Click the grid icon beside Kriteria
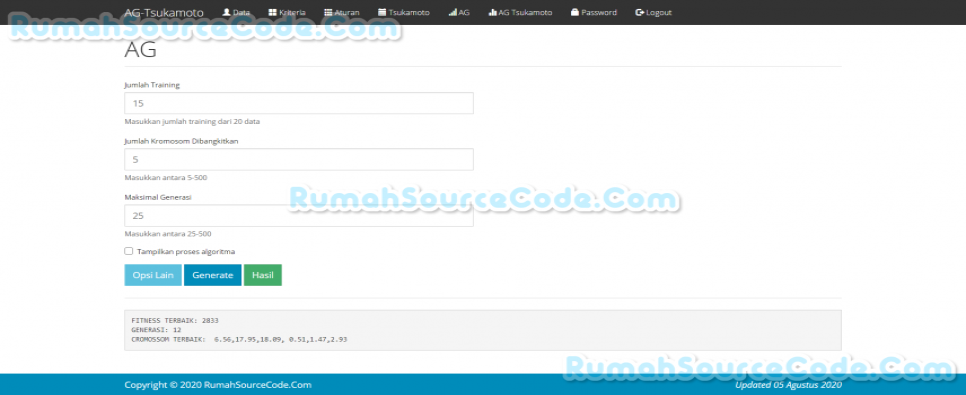This screenshot has width=966, height=395. [273, 12]
